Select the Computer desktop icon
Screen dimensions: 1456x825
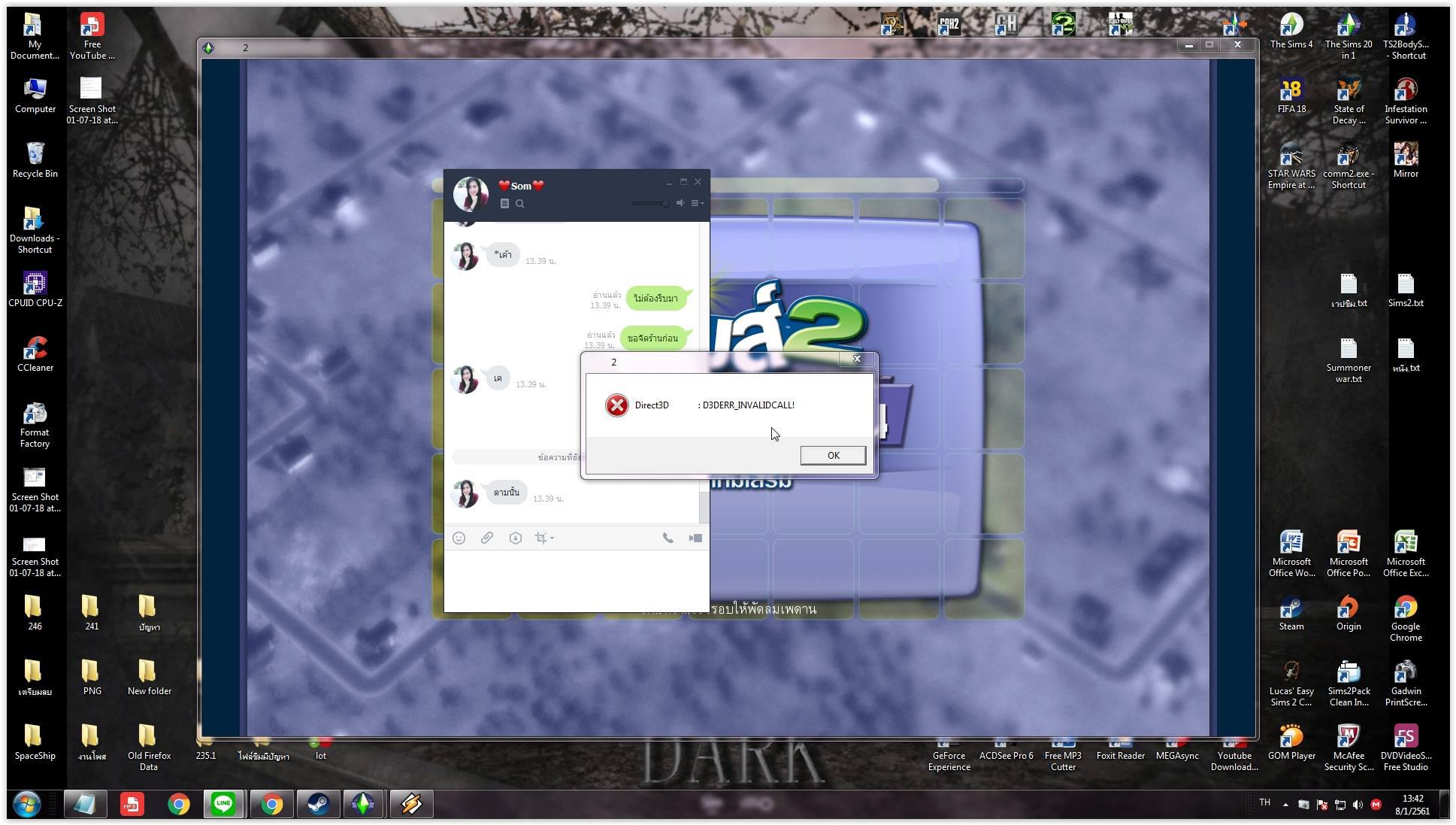click(x=35, y=95)
